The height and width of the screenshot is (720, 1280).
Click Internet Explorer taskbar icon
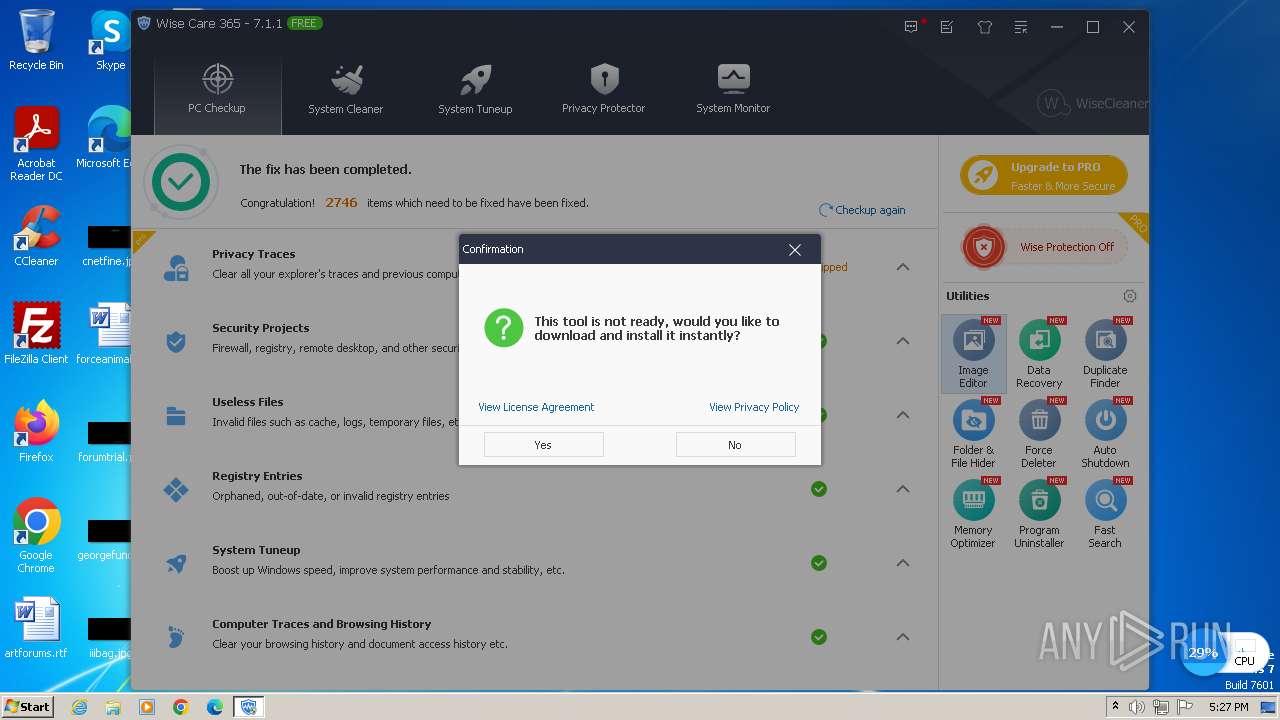coord(79,707)
